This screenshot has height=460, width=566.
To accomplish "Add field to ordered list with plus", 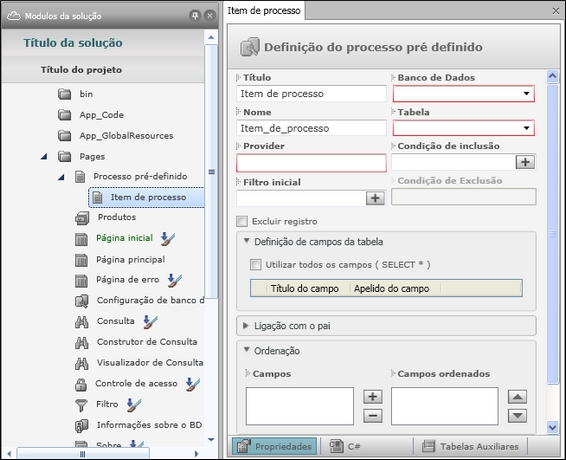I will point(373,397).
